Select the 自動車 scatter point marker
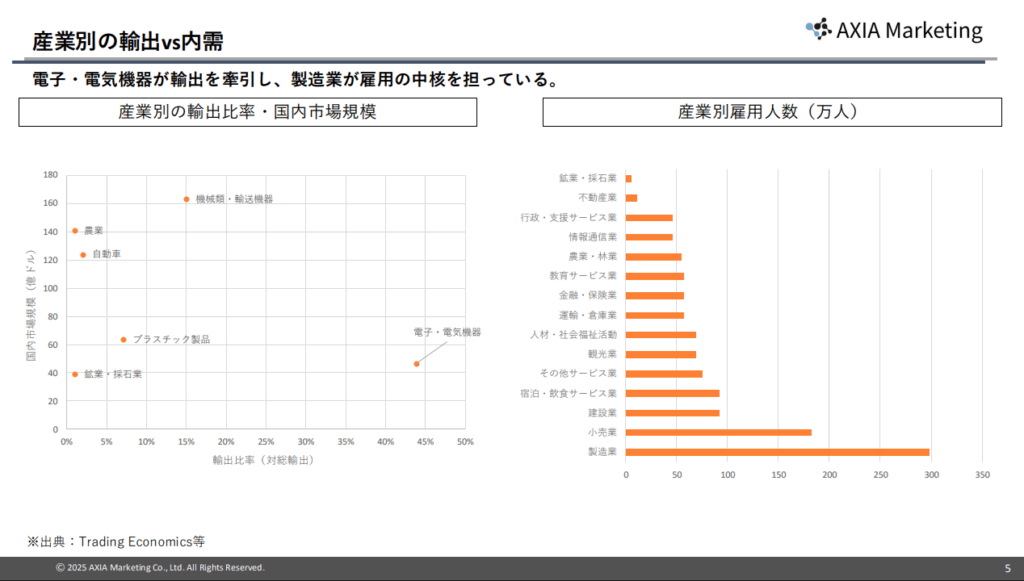 click(83, 255)
